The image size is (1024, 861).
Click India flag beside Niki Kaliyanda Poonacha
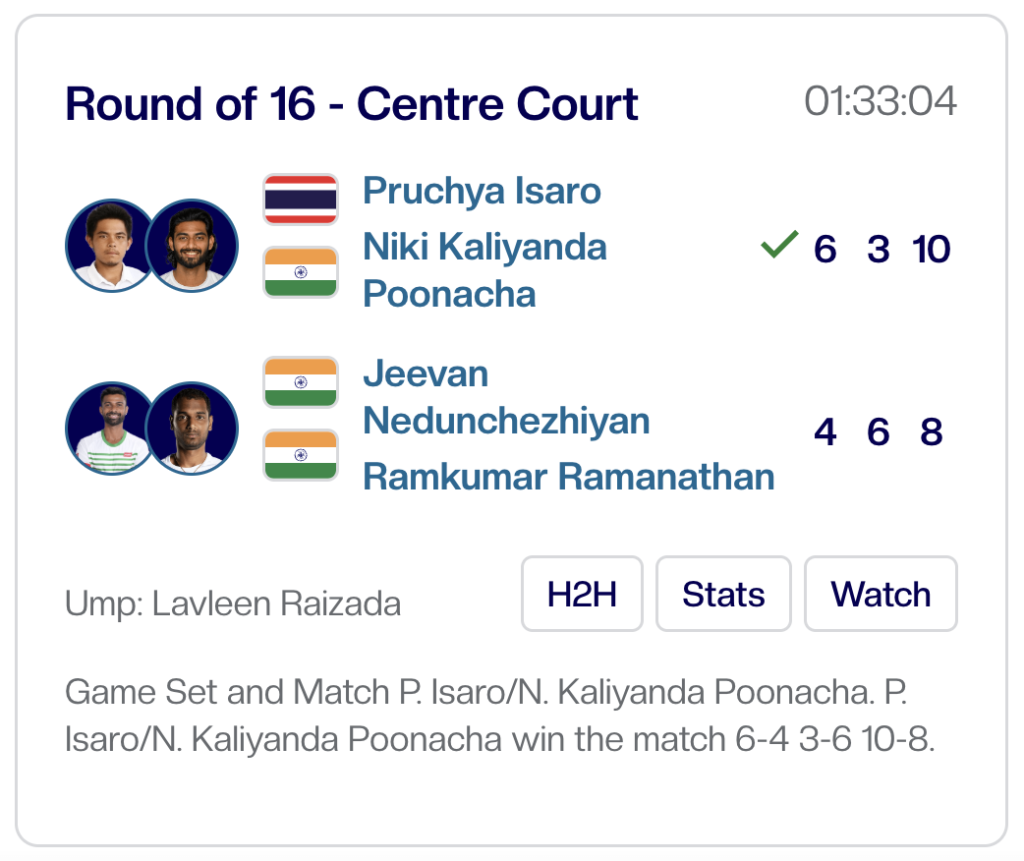click(x=300, y=272)
